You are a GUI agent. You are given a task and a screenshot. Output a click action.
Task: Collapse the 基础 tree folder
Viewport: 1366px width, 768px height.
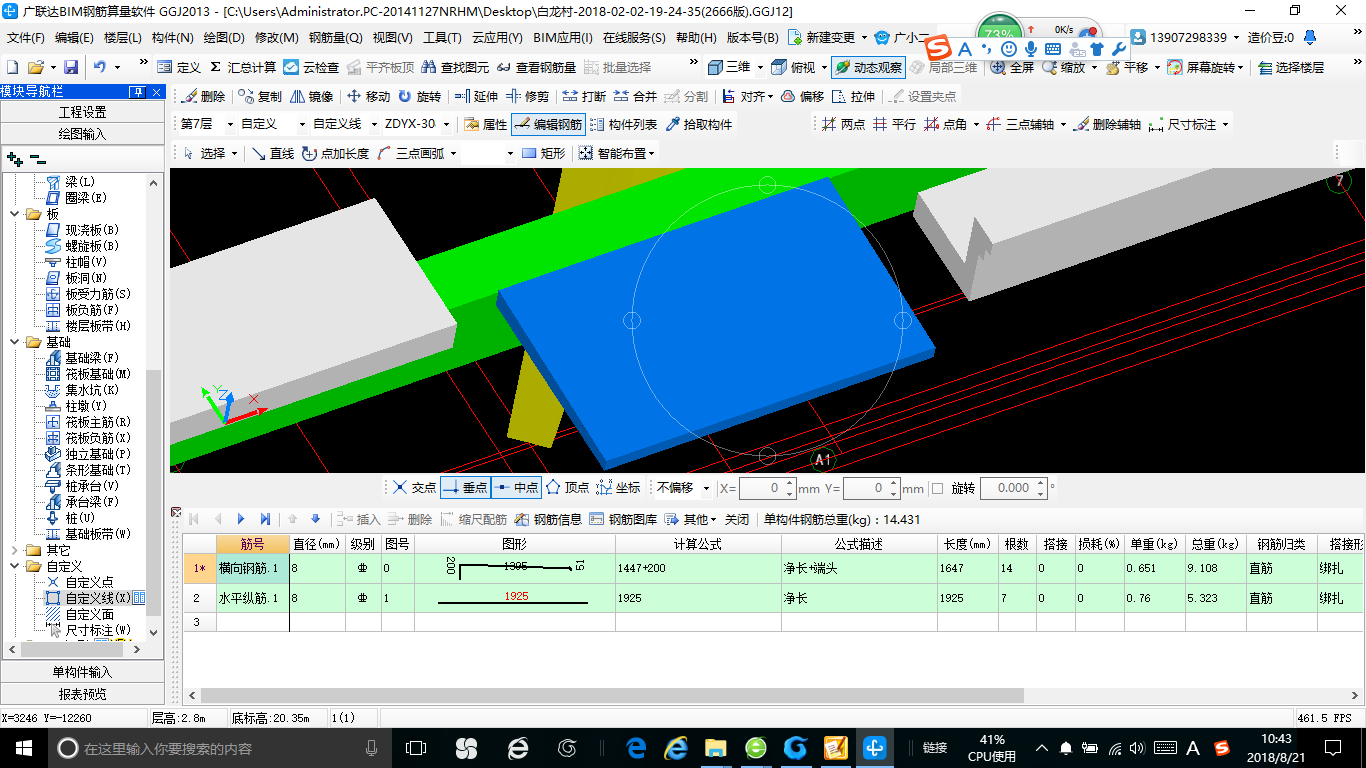pos(14,342)
